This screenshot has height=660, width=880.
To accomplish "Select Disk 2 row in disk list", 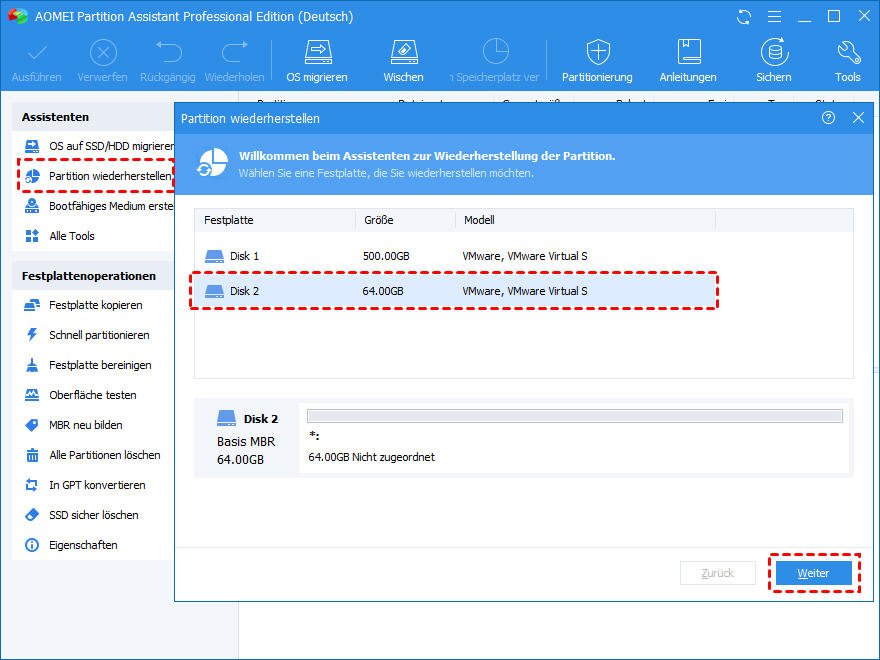I will coord(455,291).
